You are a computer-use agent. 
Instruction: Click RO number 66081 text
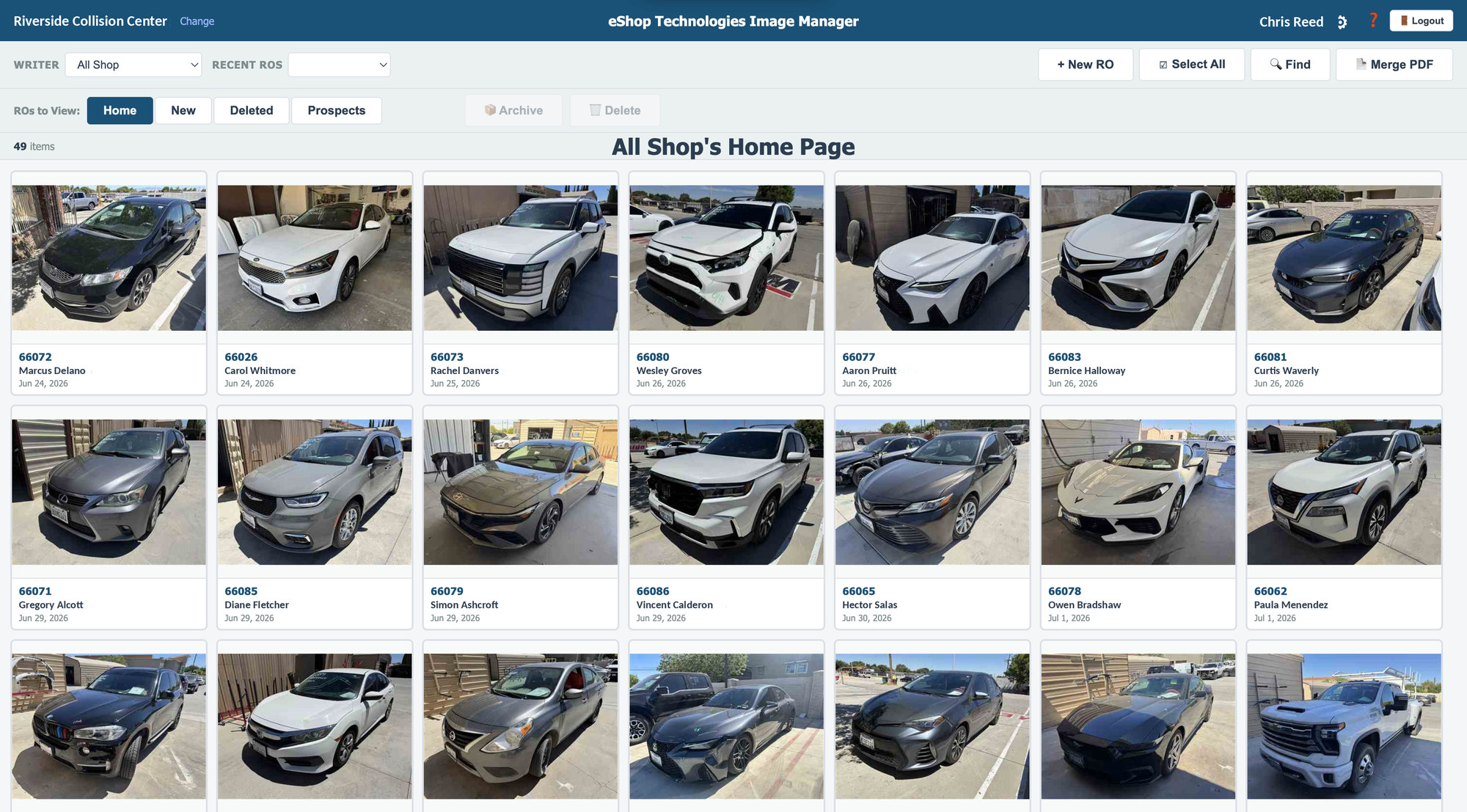(1270, 357)
